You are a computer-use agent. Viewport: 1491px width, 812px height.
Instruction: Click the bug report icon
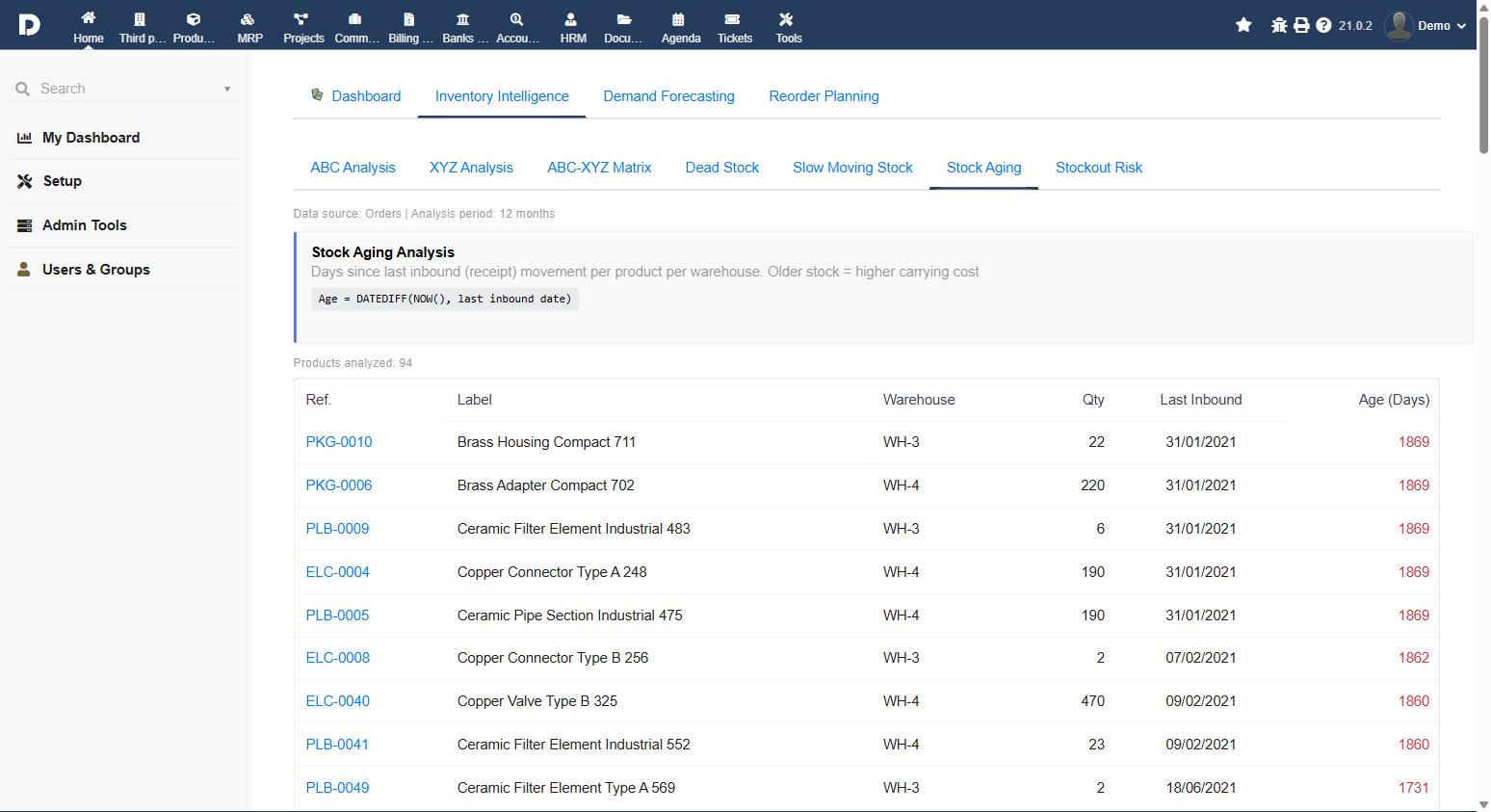coord(1279,25)
